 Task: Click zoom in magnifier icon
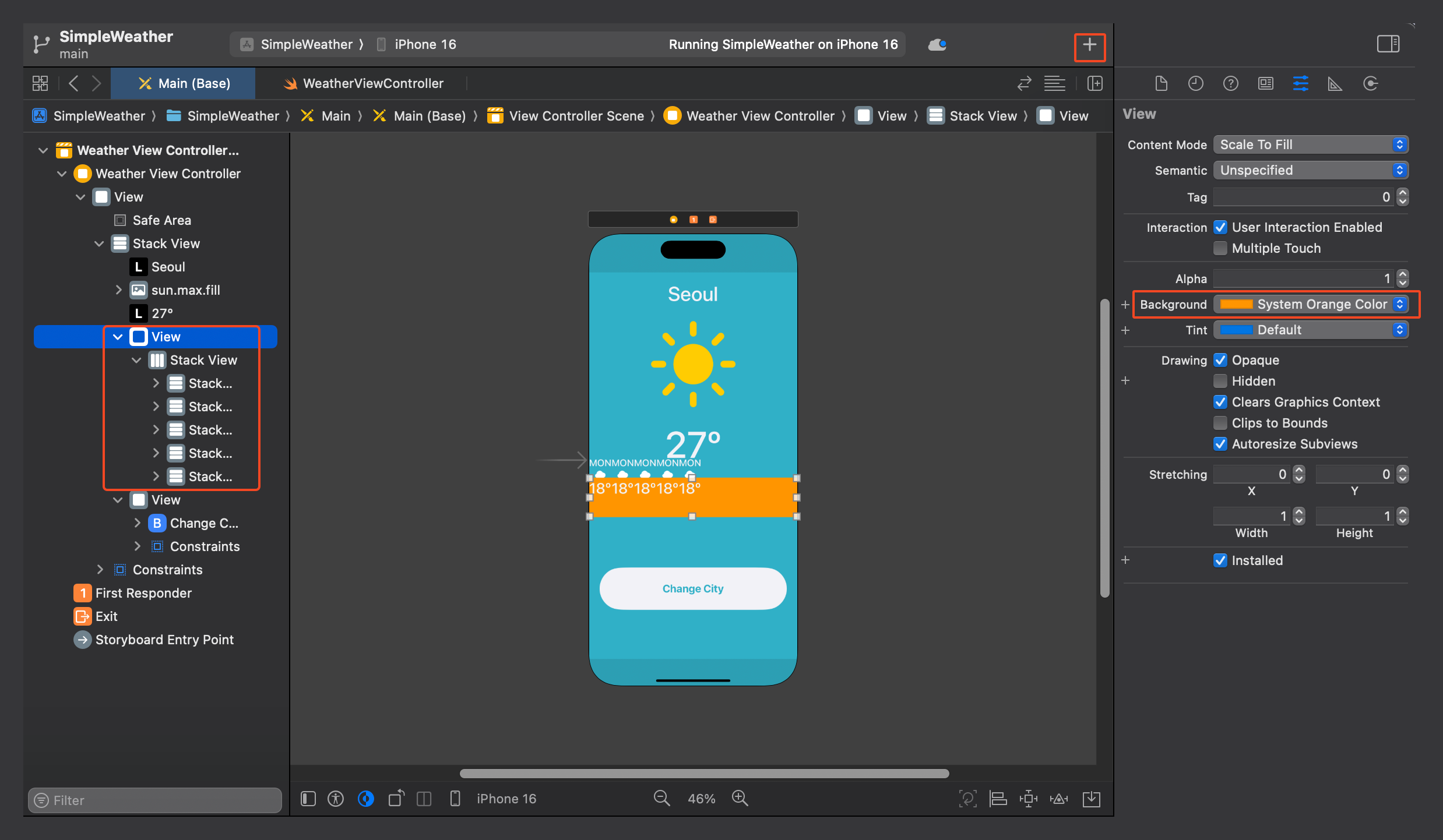click(x=740, y=799)
